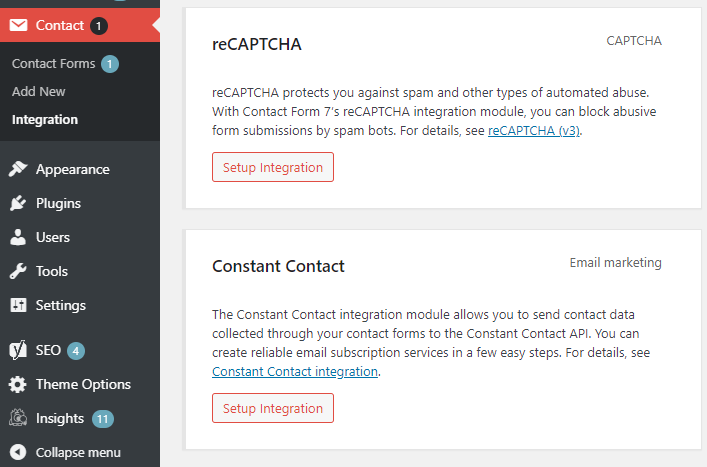Open the Constant Contact integration link
The image size is (707, 467).
pos(295,372)
